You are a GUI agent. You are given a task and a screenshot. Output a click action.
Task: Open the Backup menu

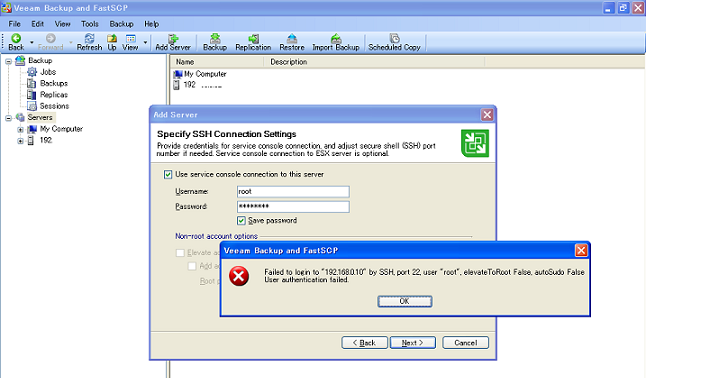tap(121, 24)
